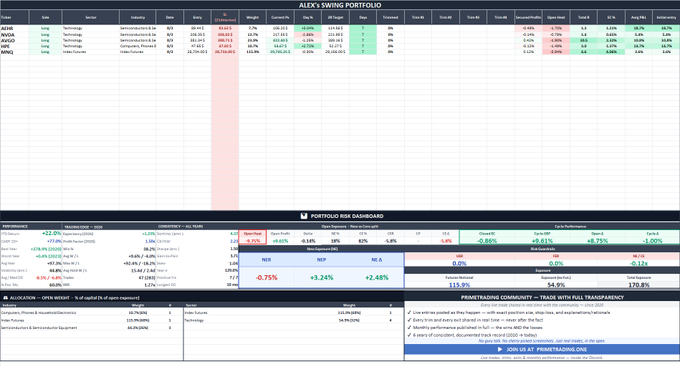The width and height of the screenshot is (680, 367).
Task: Click the NEP value +3.24%
Action: click(x=321, y=278)
